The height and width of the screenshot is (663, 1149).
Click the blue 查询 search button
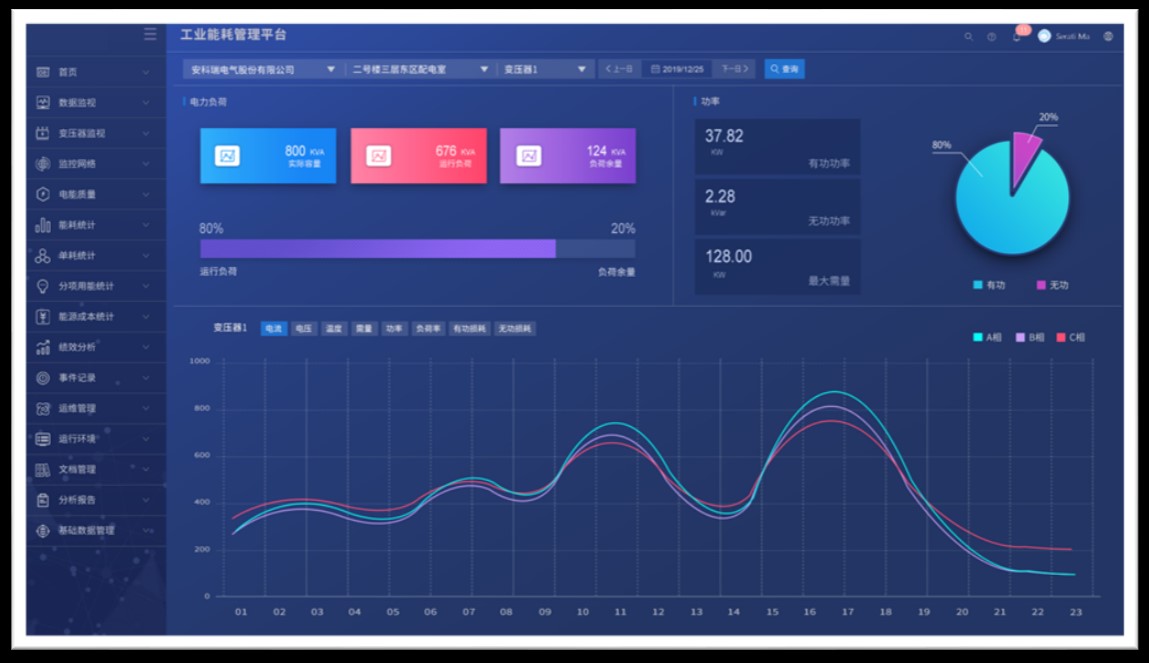tap(784, 69)
